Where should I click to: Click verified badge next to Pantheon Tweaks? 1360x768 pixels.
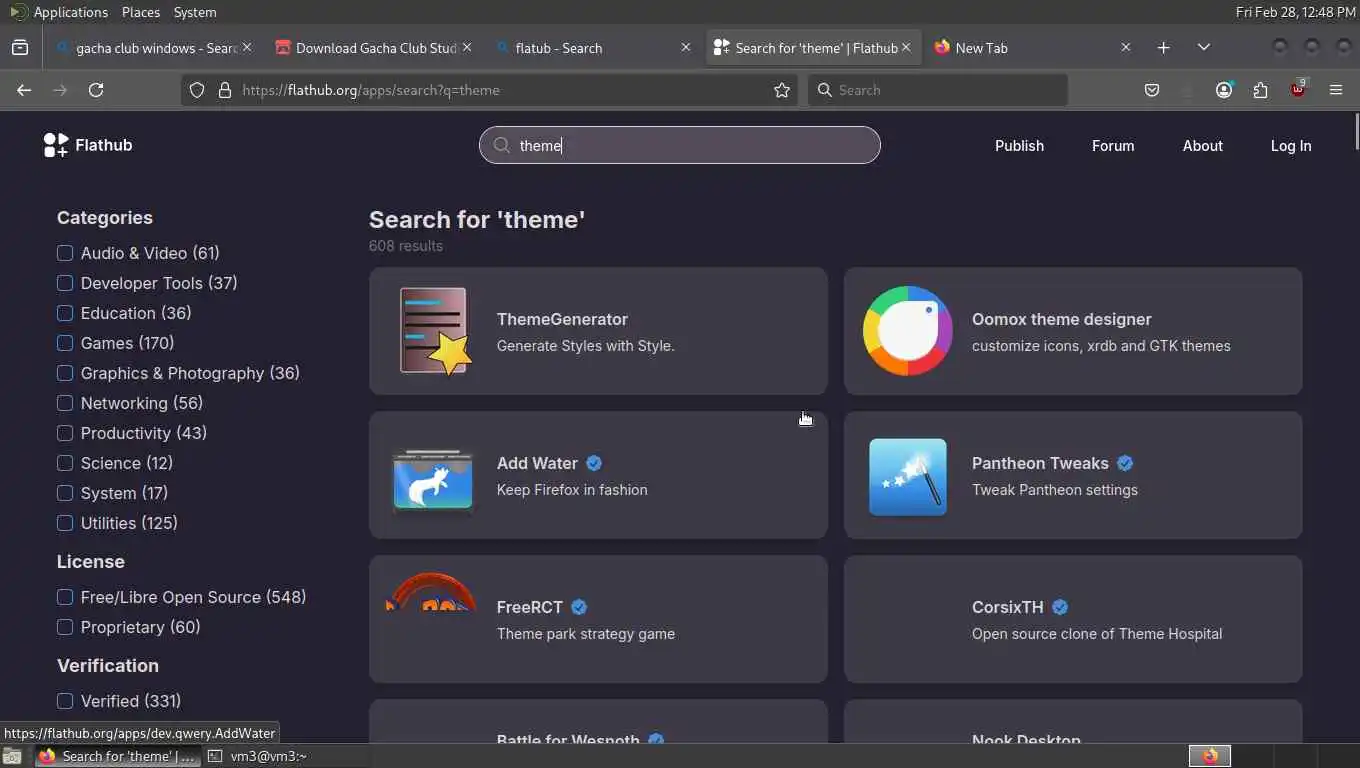[1125, 463]
